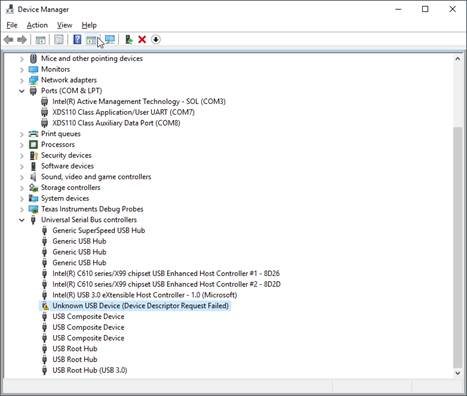Select the Print queues printer icon
The image size is (467, 396).
(x=33, y=134)
